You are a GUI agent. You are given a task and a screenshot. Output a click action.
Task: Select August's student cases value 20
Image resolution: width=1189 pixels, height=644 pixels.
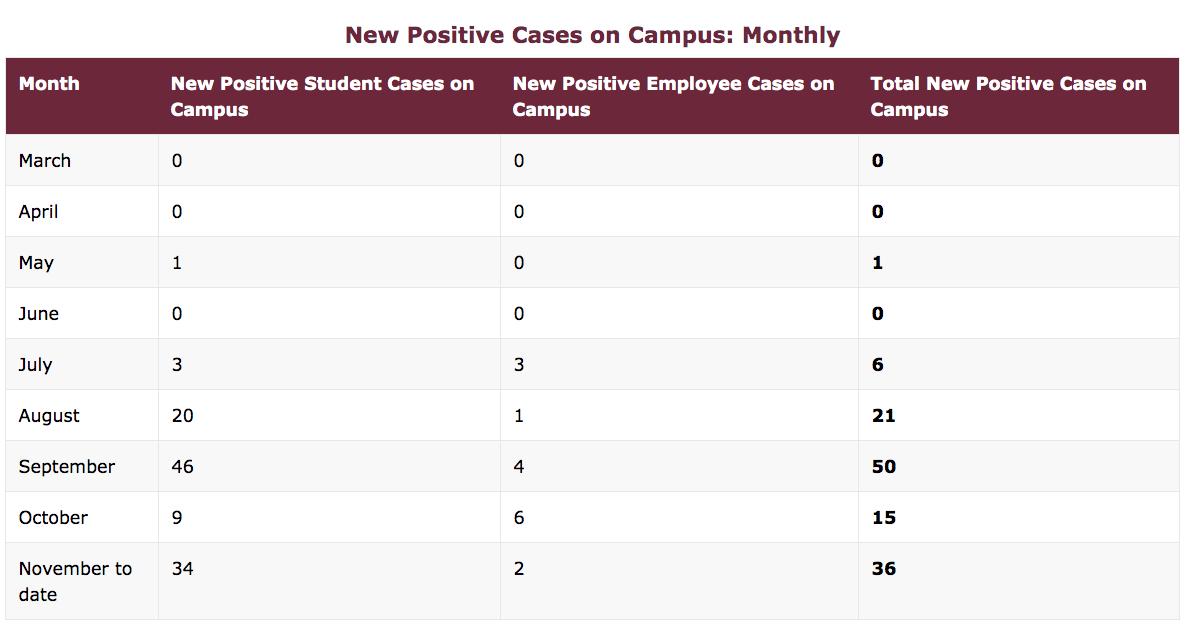tap(182, 416)
